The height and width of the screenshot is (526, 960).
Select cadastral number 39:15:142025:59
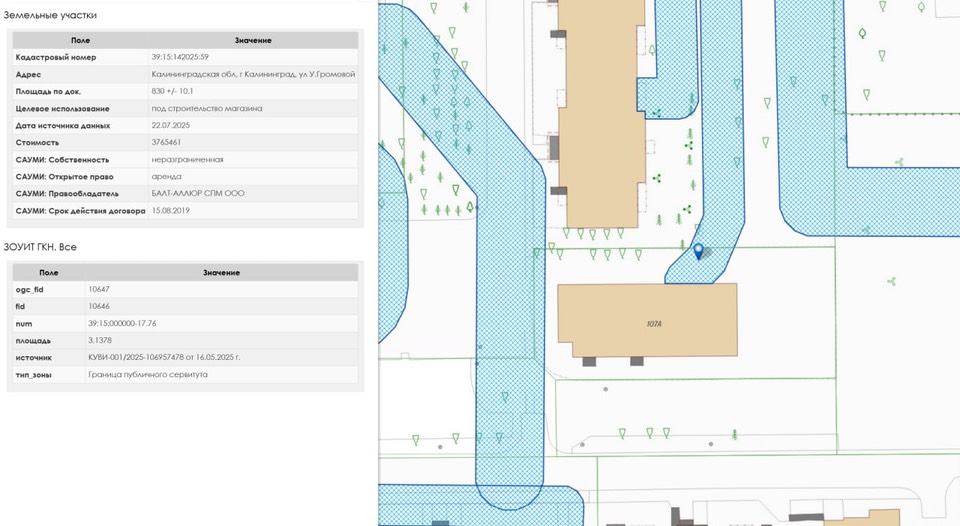point(180,57)
